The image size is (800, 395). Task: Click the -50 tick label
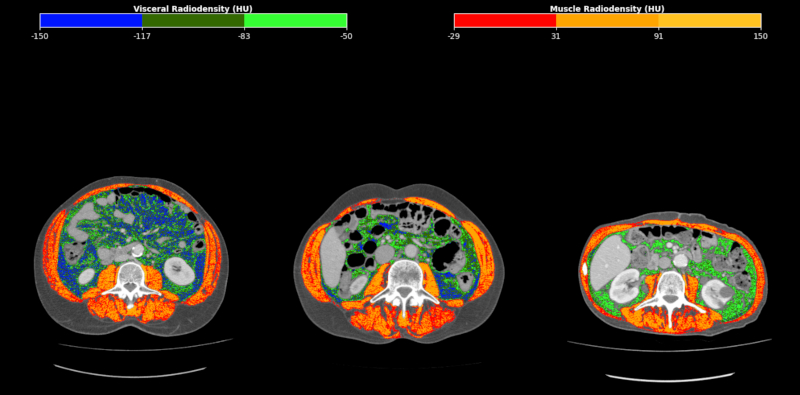click(x=346, y=36)
